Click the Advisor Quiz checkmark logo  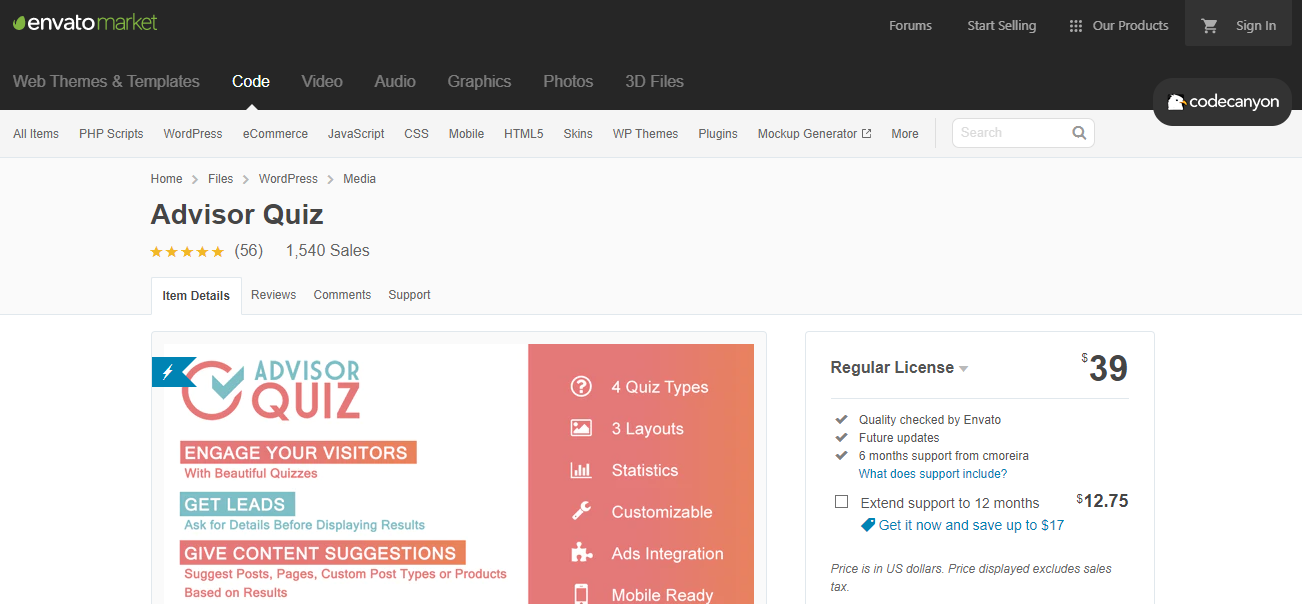[211, 389]
